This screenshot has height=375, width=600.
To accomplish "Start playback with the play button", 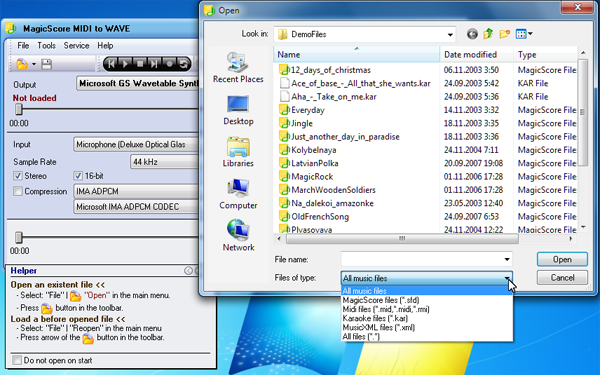I will coord(125,64).
